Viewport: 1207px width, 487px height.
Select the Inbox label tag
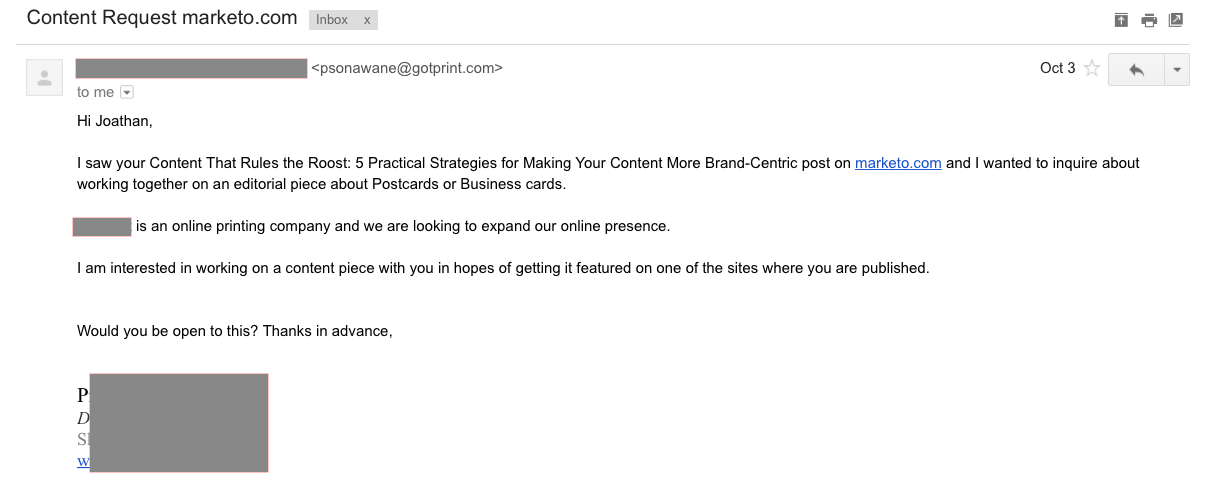click(x=332, y=20)
